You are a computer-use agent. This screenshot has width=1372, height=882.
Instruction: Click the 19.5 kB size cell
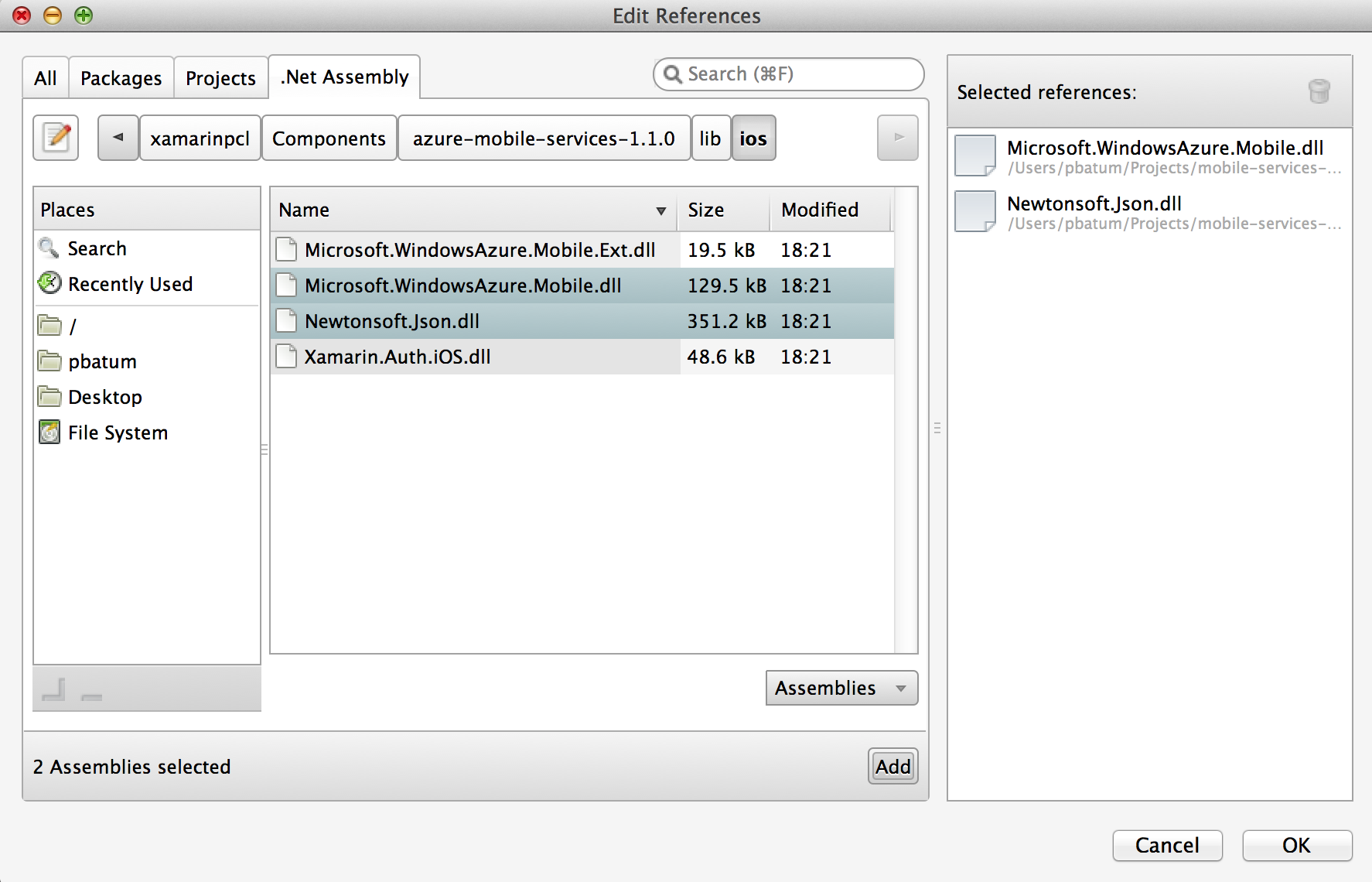(x=721, y=250)
